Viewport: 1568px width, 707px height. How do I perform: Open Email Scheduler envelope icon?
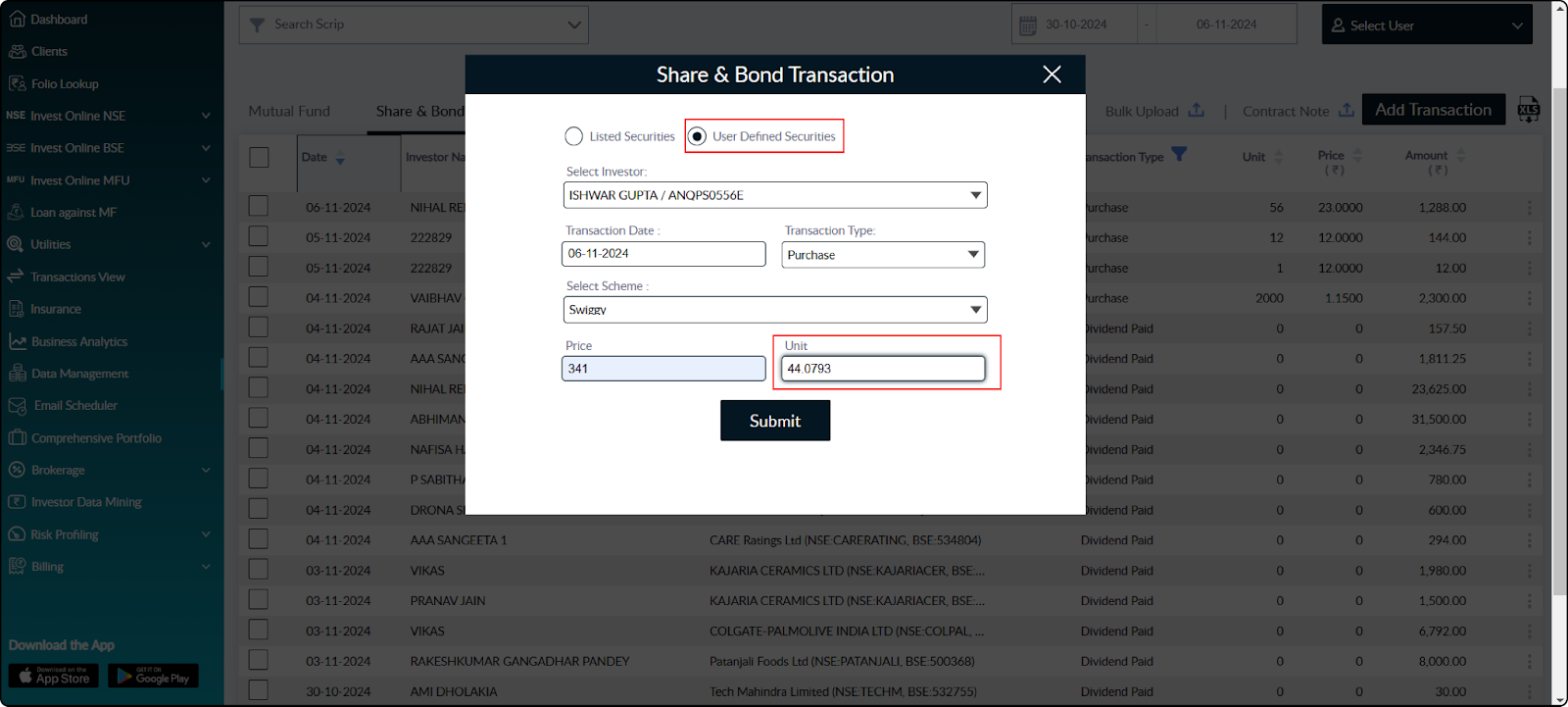coord(17,405)
